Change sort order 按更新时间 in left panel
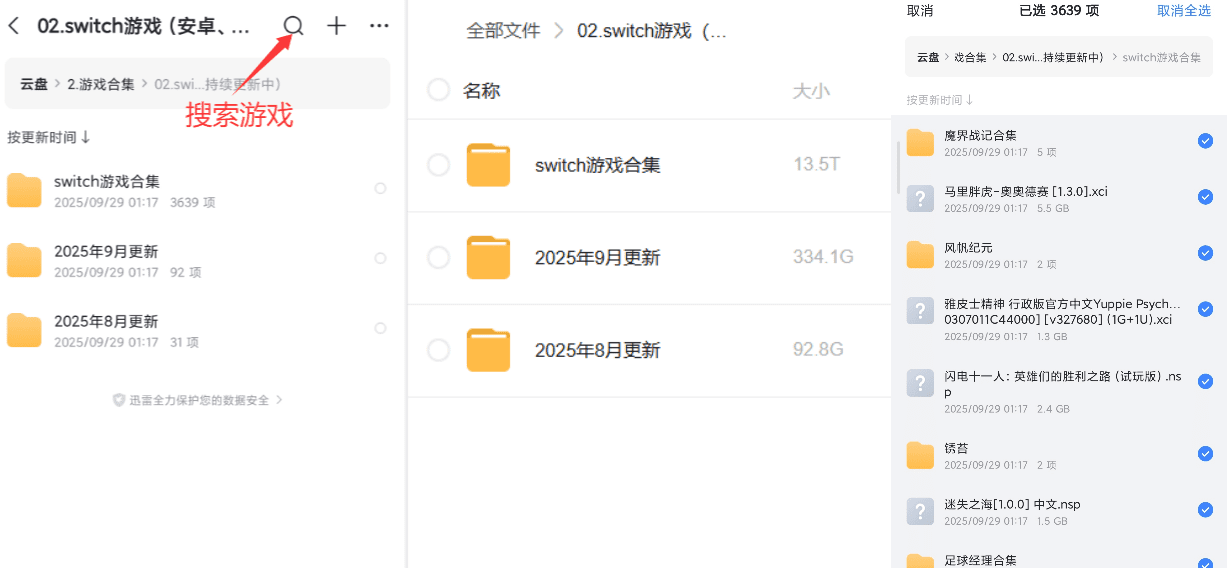 (49, 137)
